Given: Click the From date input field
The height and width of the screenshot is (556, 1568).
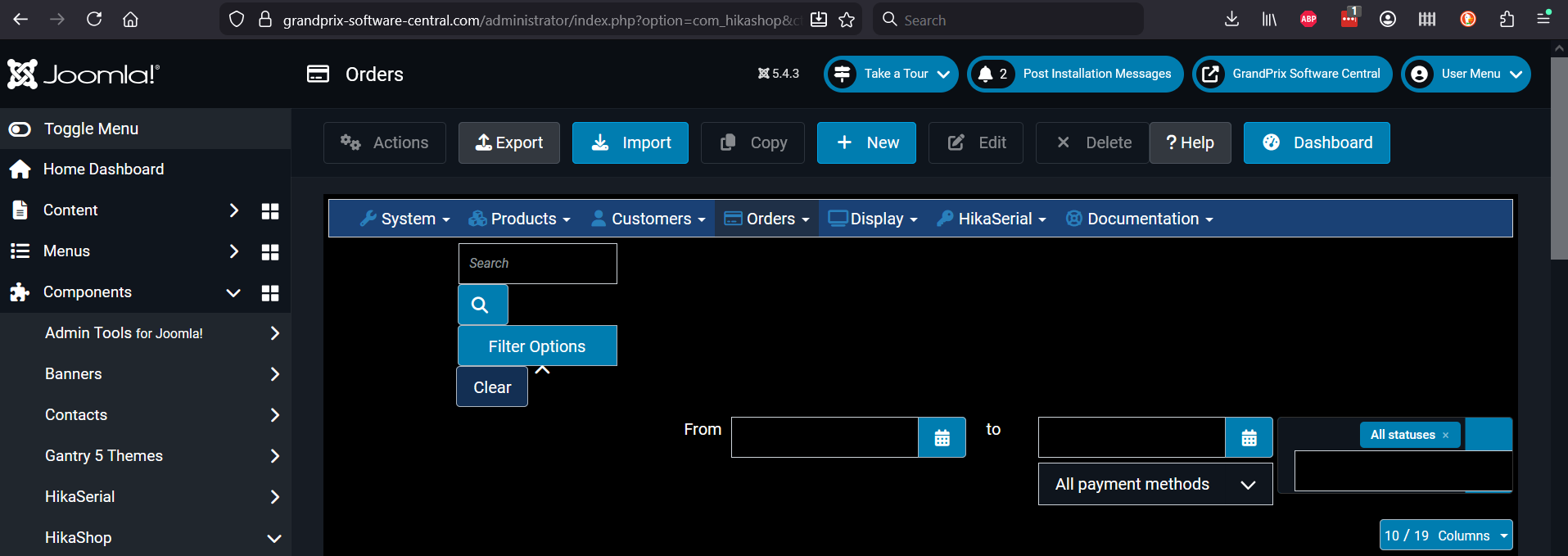Looking at the screenshot, I should point(825,437).
